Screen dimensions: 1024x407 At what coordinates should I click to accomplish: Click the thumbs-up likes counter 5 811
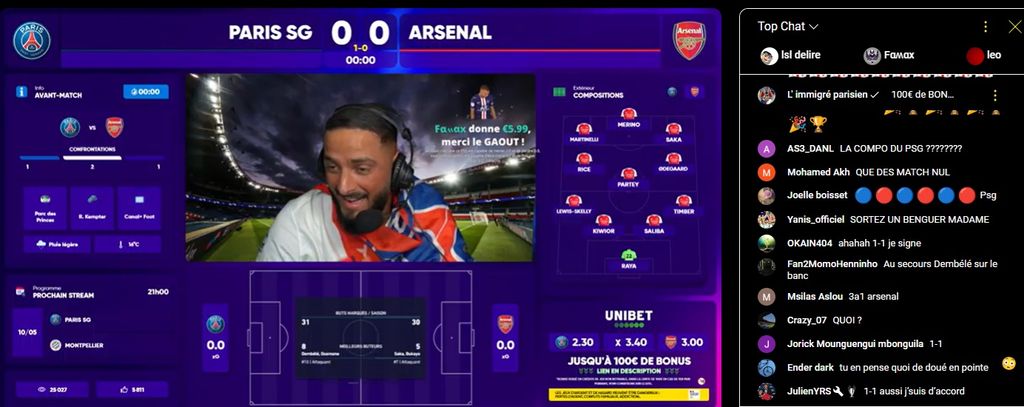pos(133,389)
